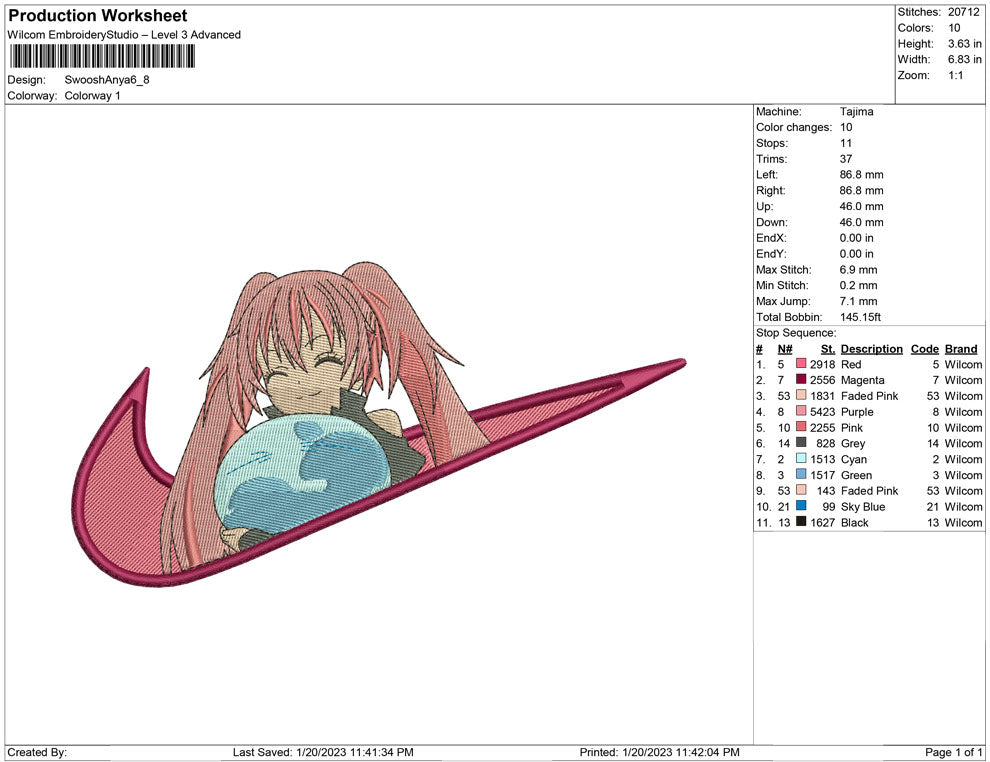990x762 pixels.
Task: Select the Grey color swatch
Action: [x=801, y=444]
